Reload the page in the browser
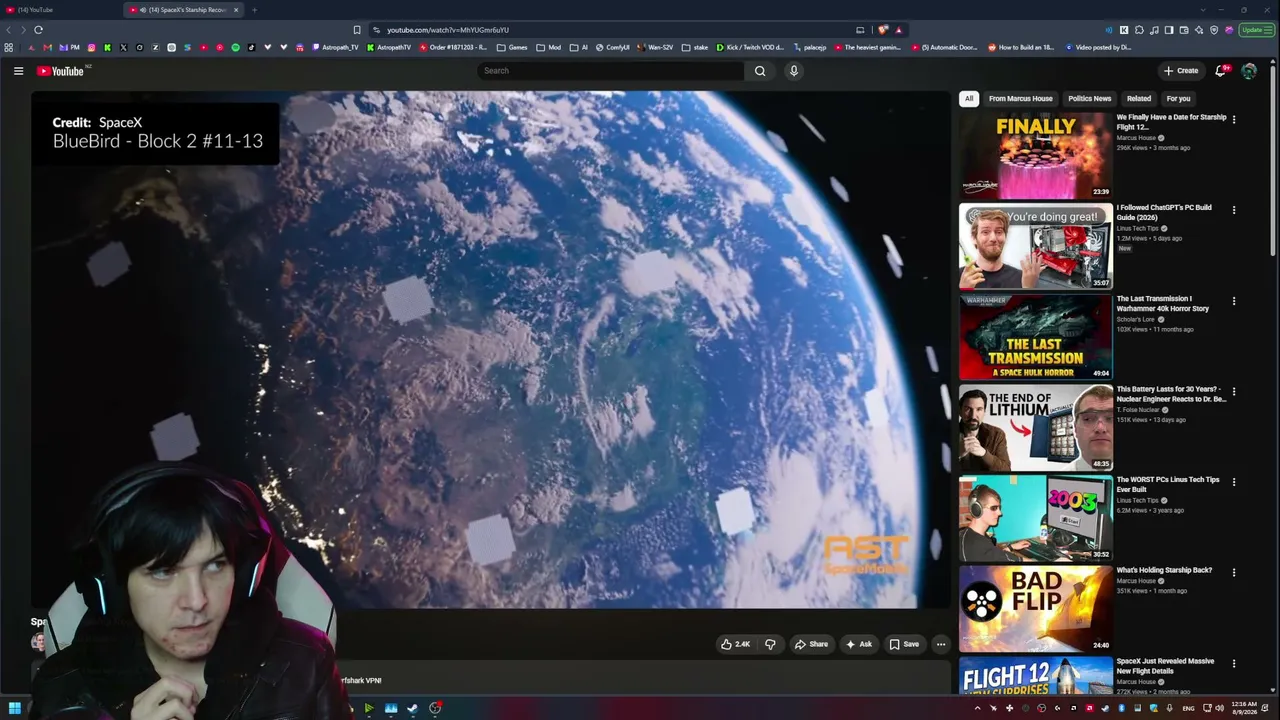 (x=38, y=30)
